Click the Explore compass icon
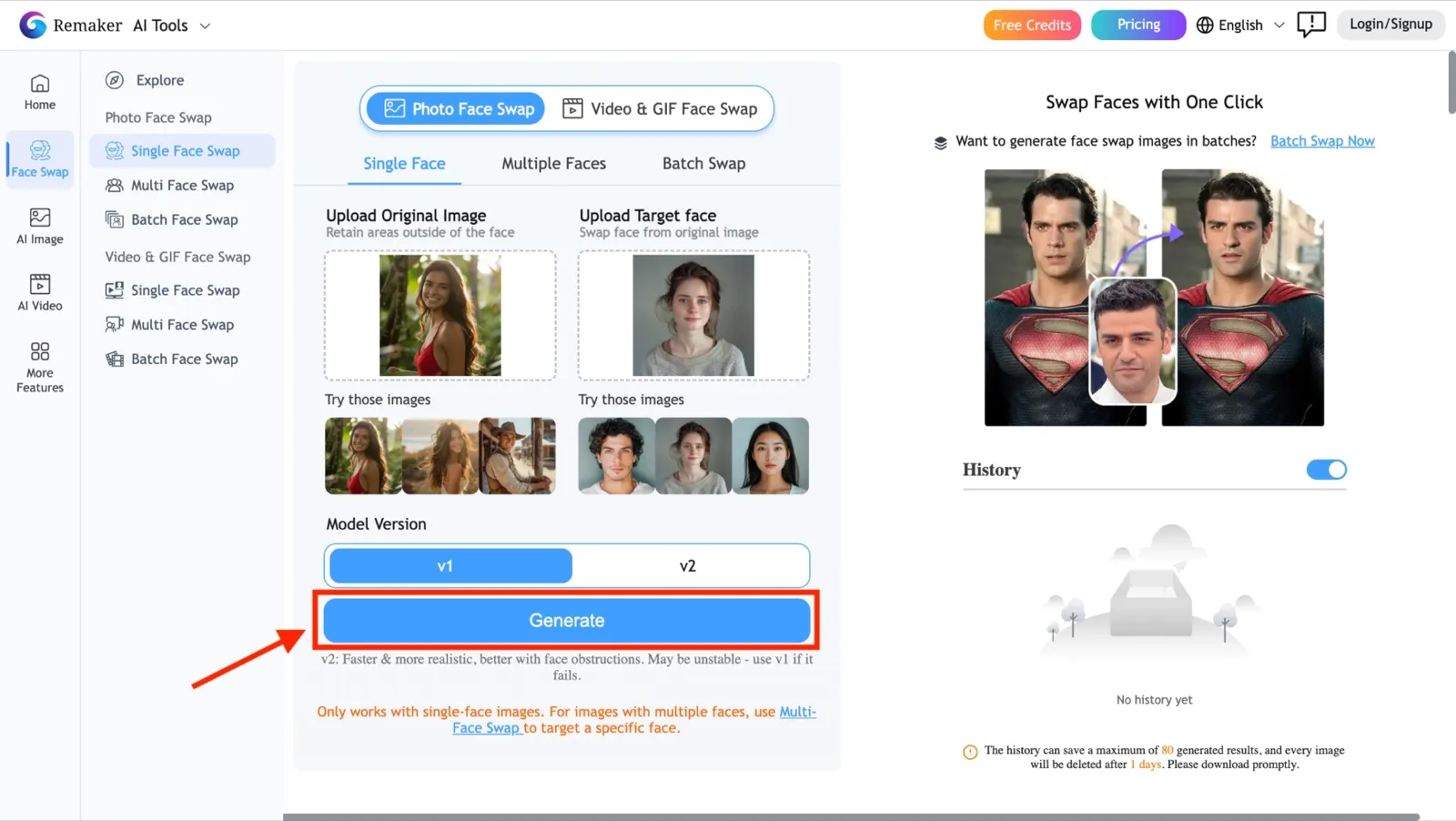Viewport: 1456px width, 821px height. coord(115,80)
